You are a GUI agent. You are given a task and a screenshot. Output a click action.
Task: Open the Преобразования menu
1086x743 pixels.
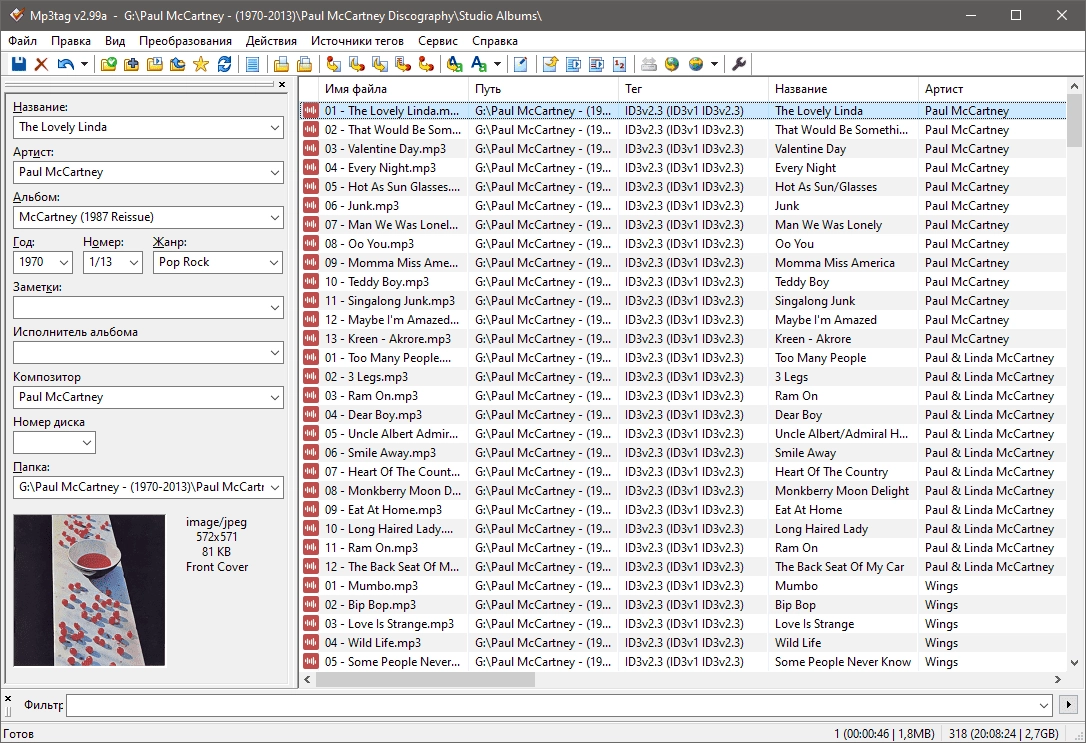pyautogui.click(x=185, y=41)
